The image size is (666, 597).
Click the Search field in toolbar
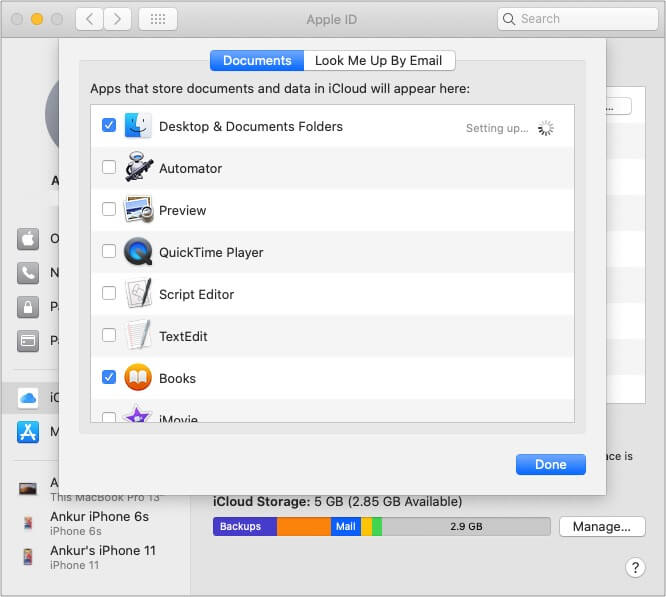point(577,19)
